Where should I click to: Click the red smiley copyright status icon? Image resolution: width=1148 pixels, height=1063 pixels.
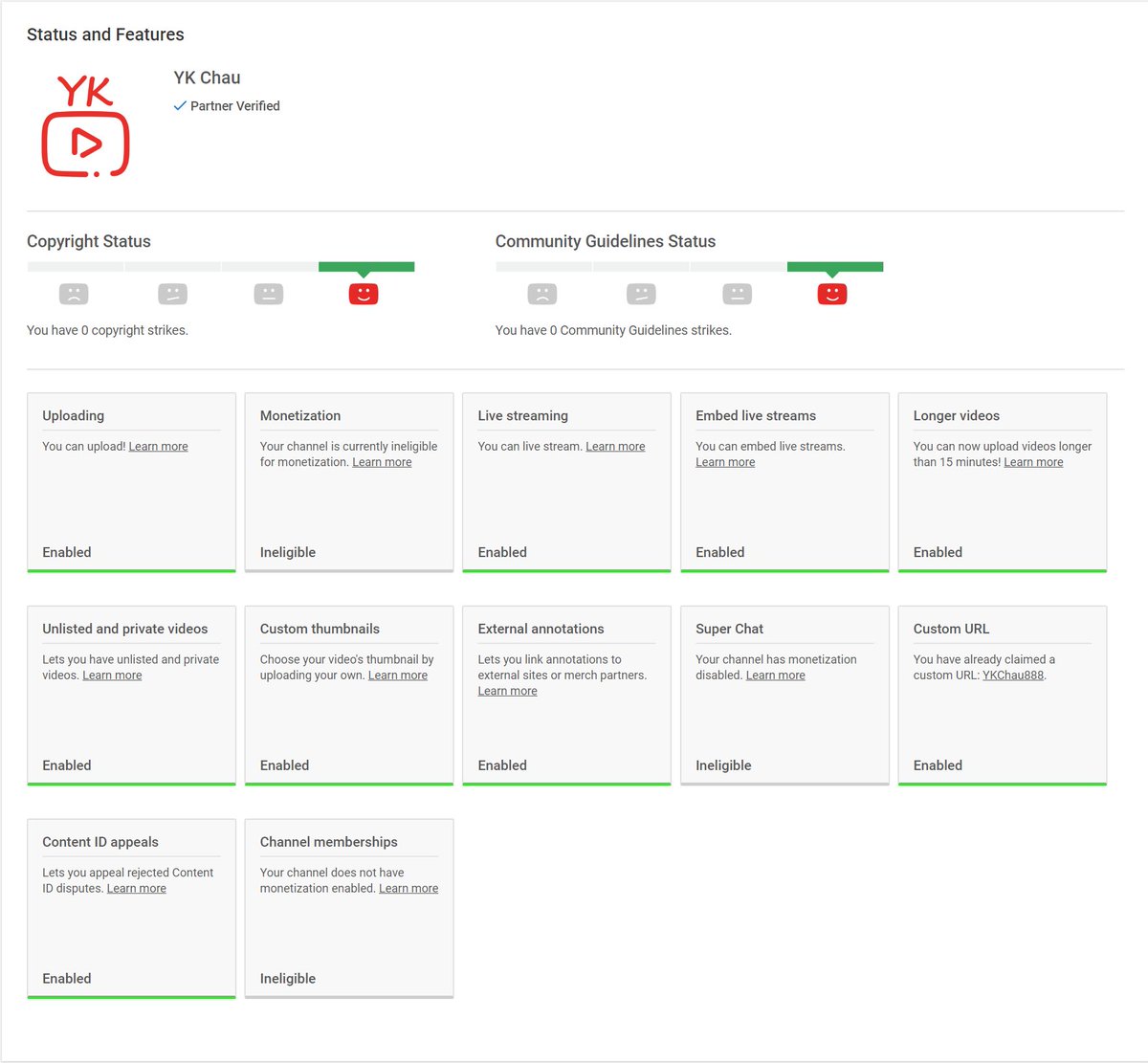tap(364, 294)
